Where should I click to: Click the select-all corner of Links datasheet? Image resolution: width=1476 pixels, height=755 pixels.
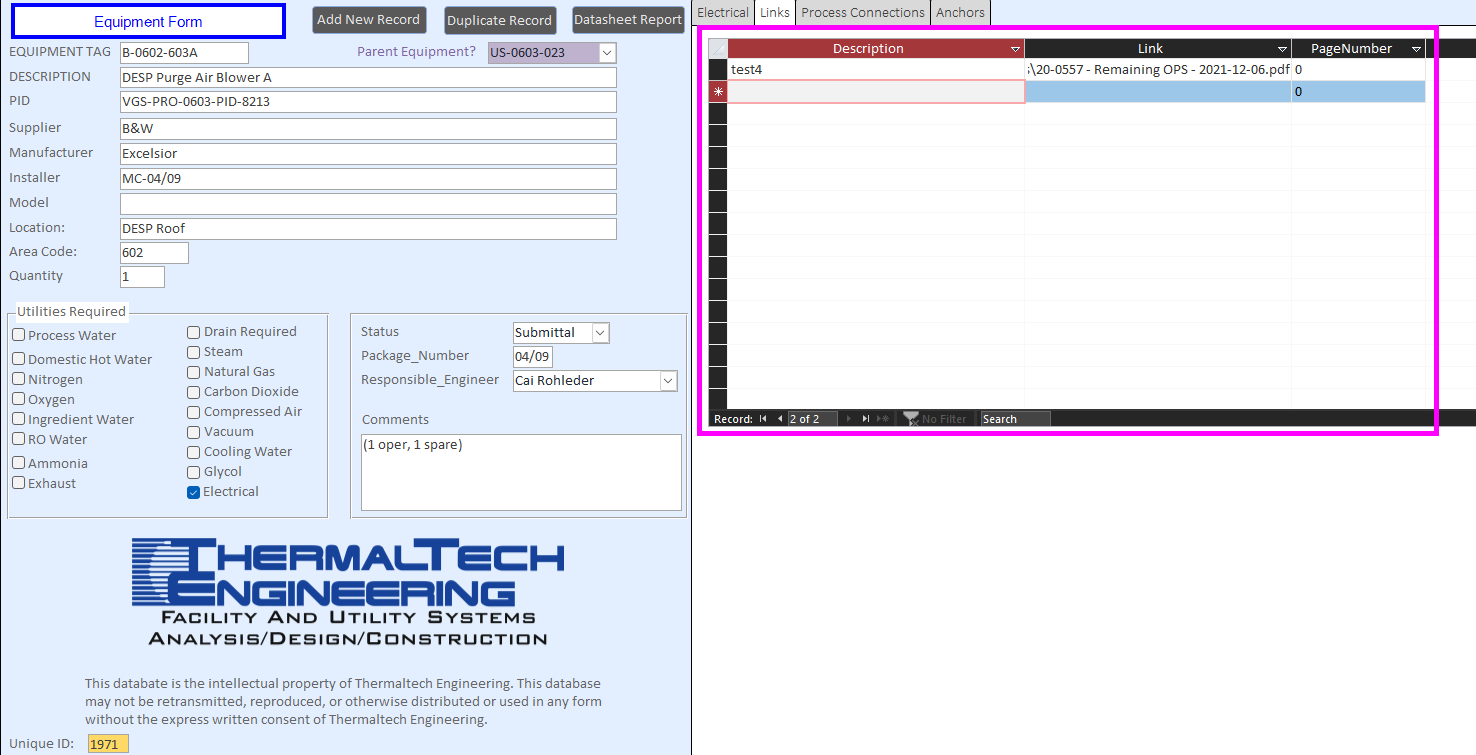coord(718,48)
